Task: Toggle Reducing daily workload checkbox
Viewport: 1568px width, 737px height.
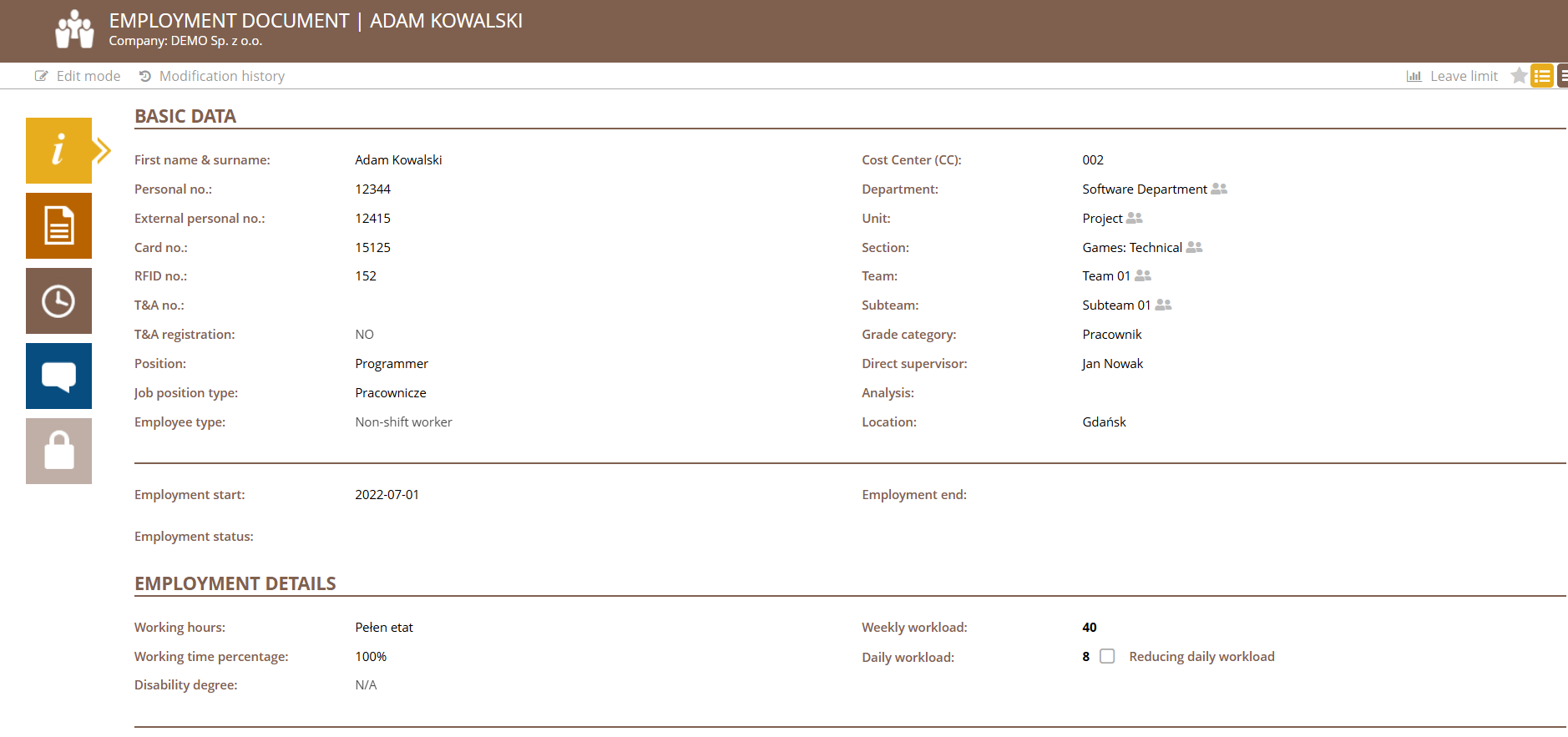Action: [x=1107, y=656]
